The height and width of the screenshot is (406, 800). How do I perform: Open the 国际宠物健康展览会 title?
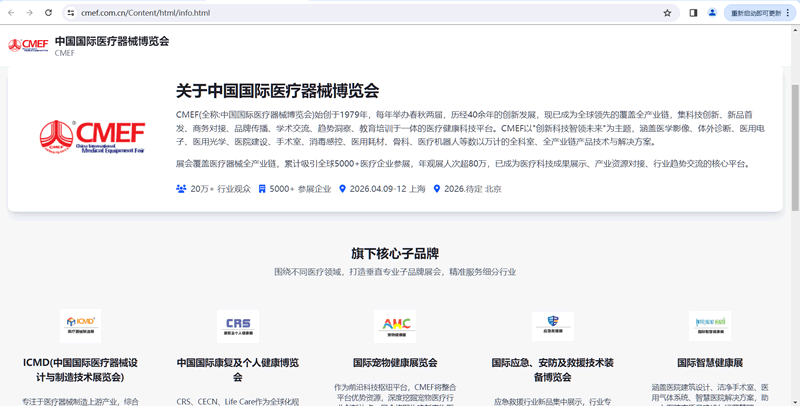395,362
